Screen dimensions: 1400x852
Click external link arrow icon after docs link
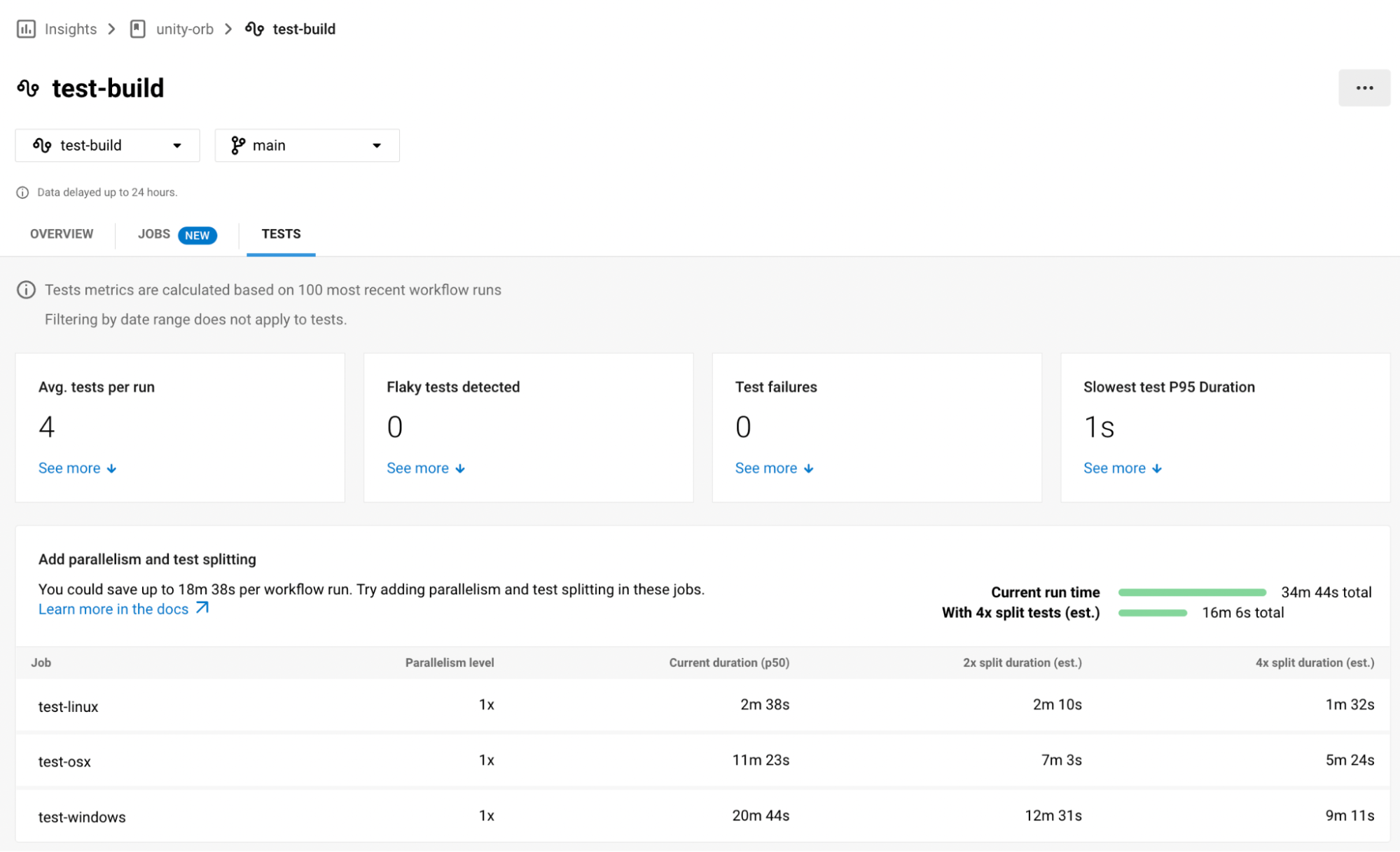[202, 608]
